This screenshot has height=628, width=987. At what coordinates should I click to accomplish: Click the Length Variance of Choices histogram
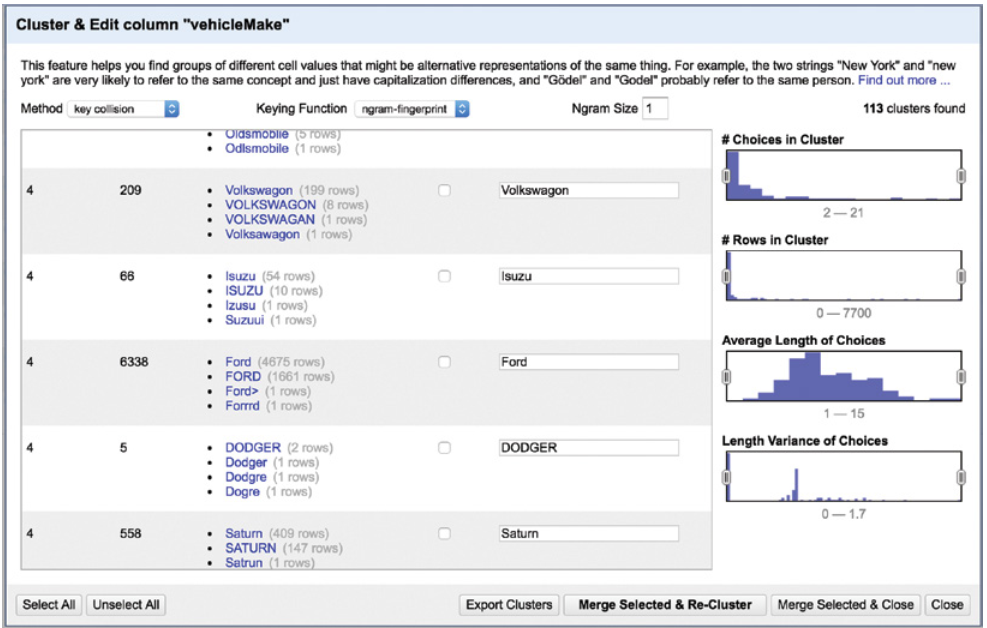click(x=843, y=476)
